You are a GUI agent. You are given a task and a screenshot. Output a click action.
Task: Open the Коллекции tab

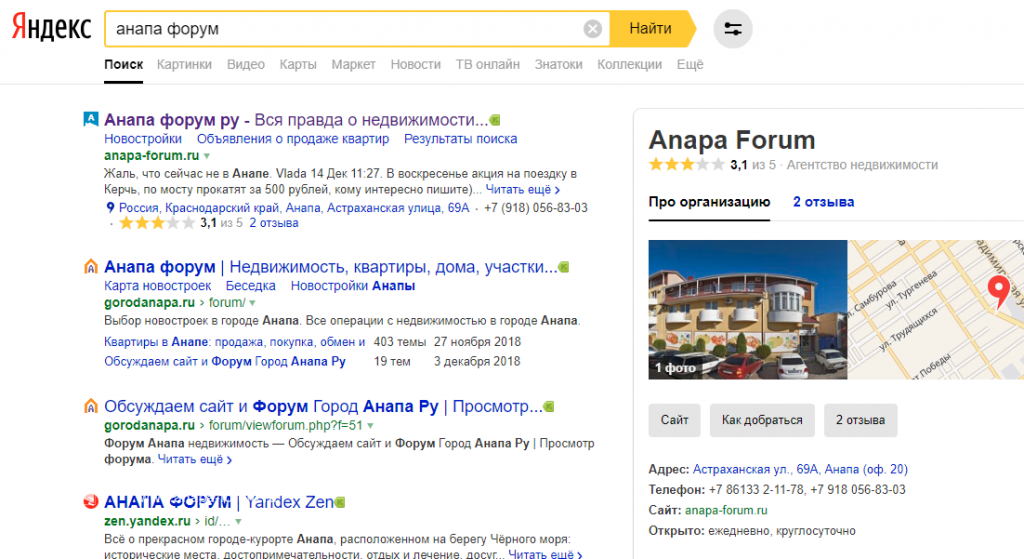pyautogui.click(x=630, y=65)
